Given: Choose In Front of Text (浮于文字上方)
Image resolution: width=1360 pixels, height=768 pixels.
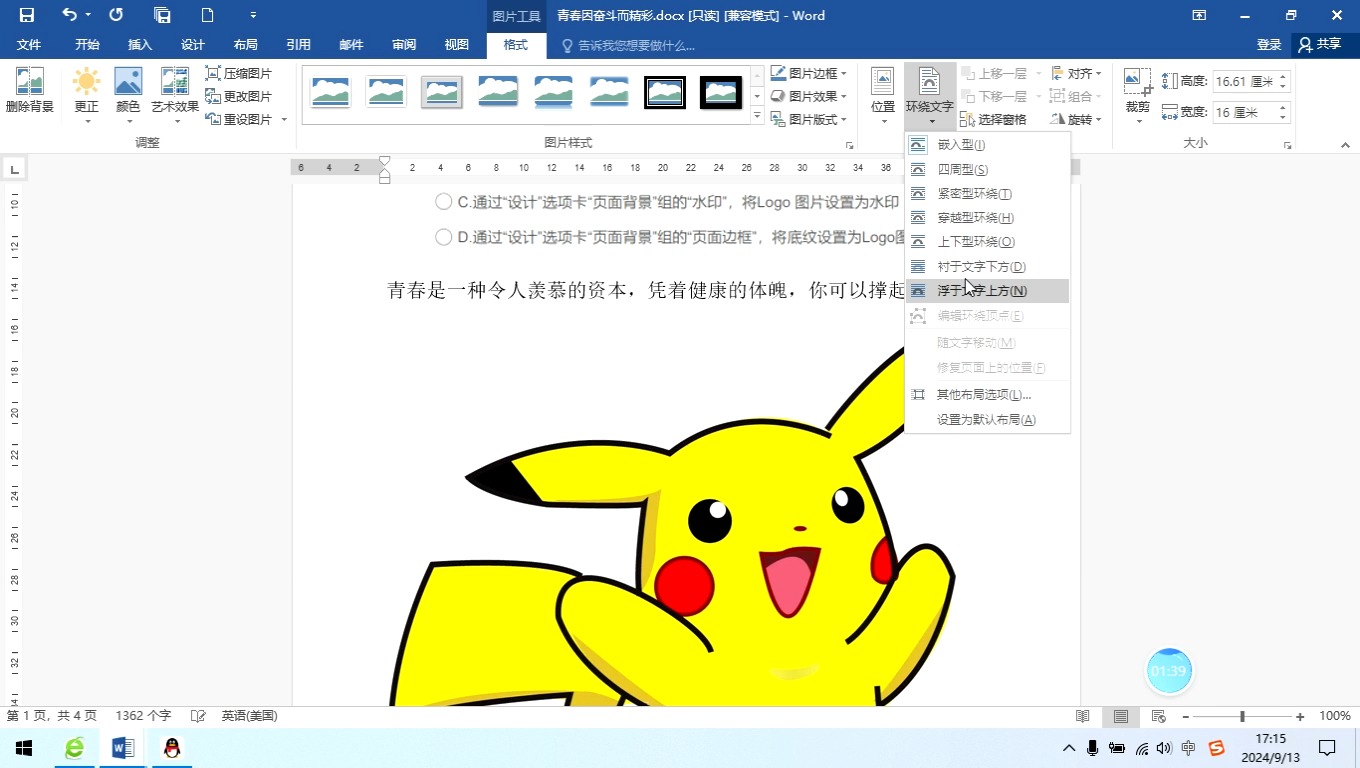Looking at the screenshot, I should tap(987, 290).
